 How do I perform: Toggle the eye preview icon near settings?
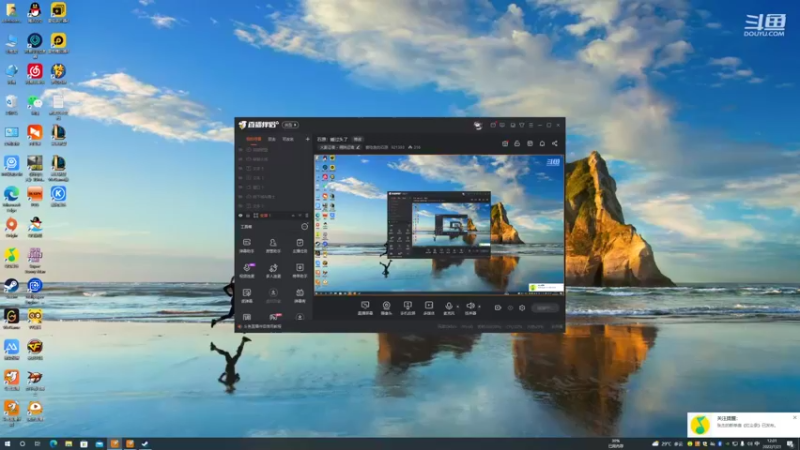(x=510, y=308)
